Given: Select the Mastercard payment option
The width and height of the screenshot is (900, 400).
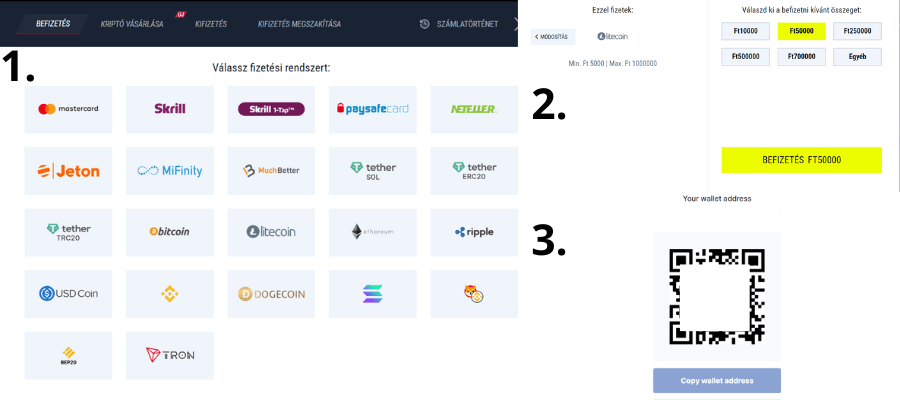Looking at the screenshot, I should tap(69, 109).
